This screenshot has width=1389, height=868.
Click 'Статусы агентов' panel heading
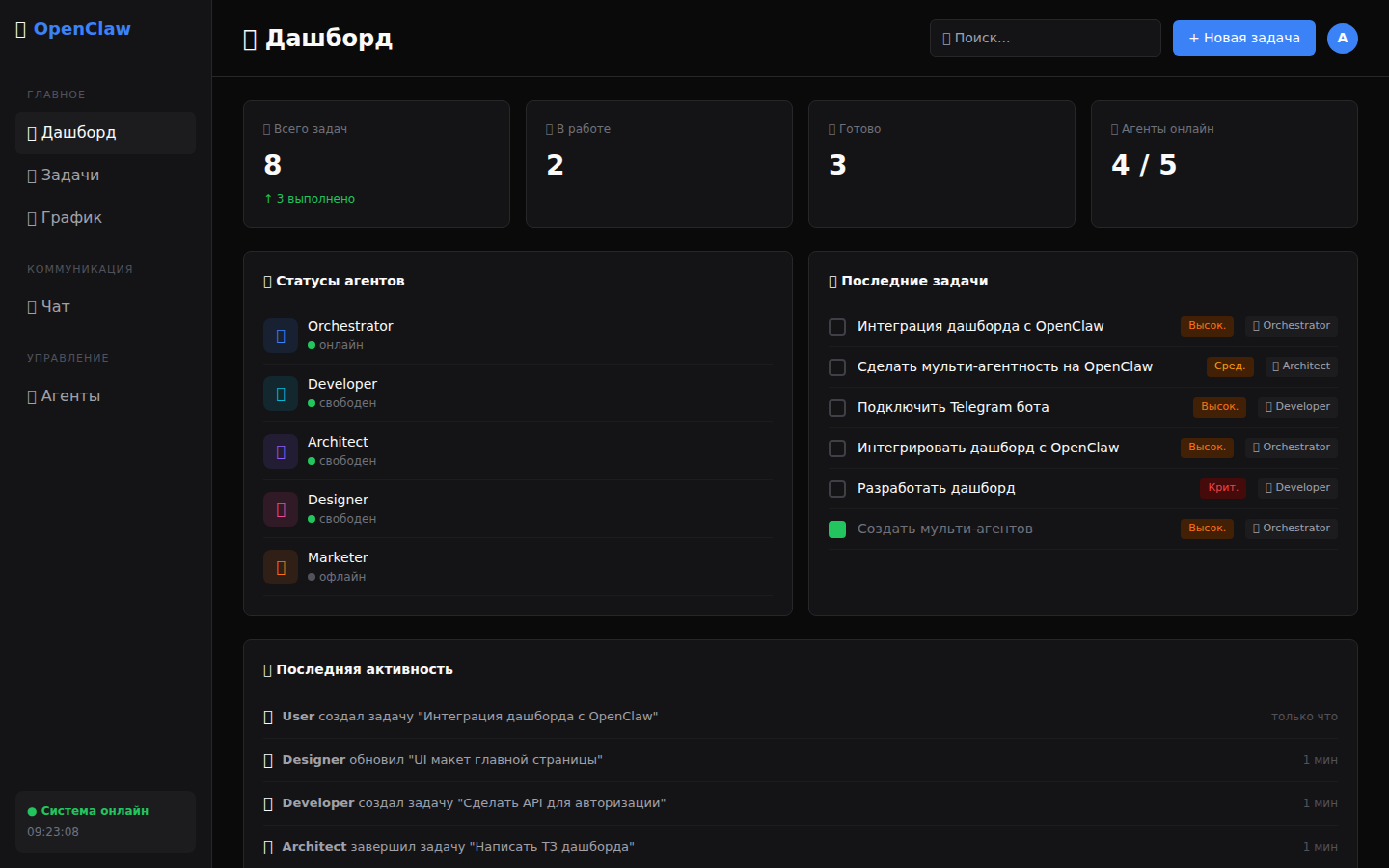tap(334, 282)
